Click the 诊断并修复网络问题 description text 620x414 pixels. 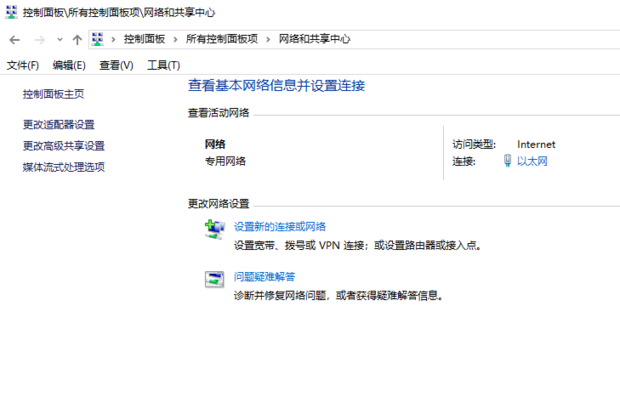(338, 295)
